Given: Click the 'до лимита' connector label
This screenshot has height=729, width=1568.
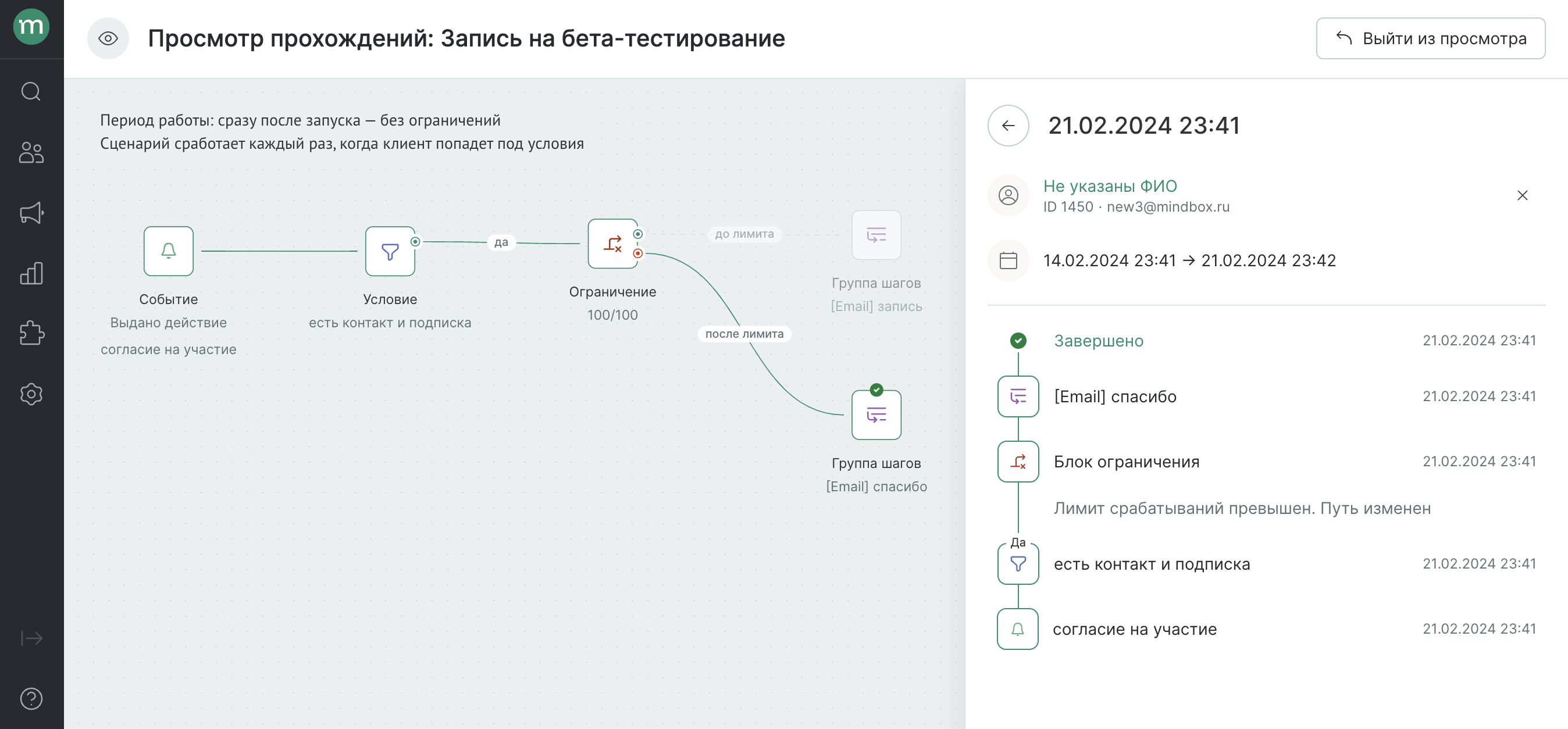Looking at the screenshot, I should click(744, 234).
